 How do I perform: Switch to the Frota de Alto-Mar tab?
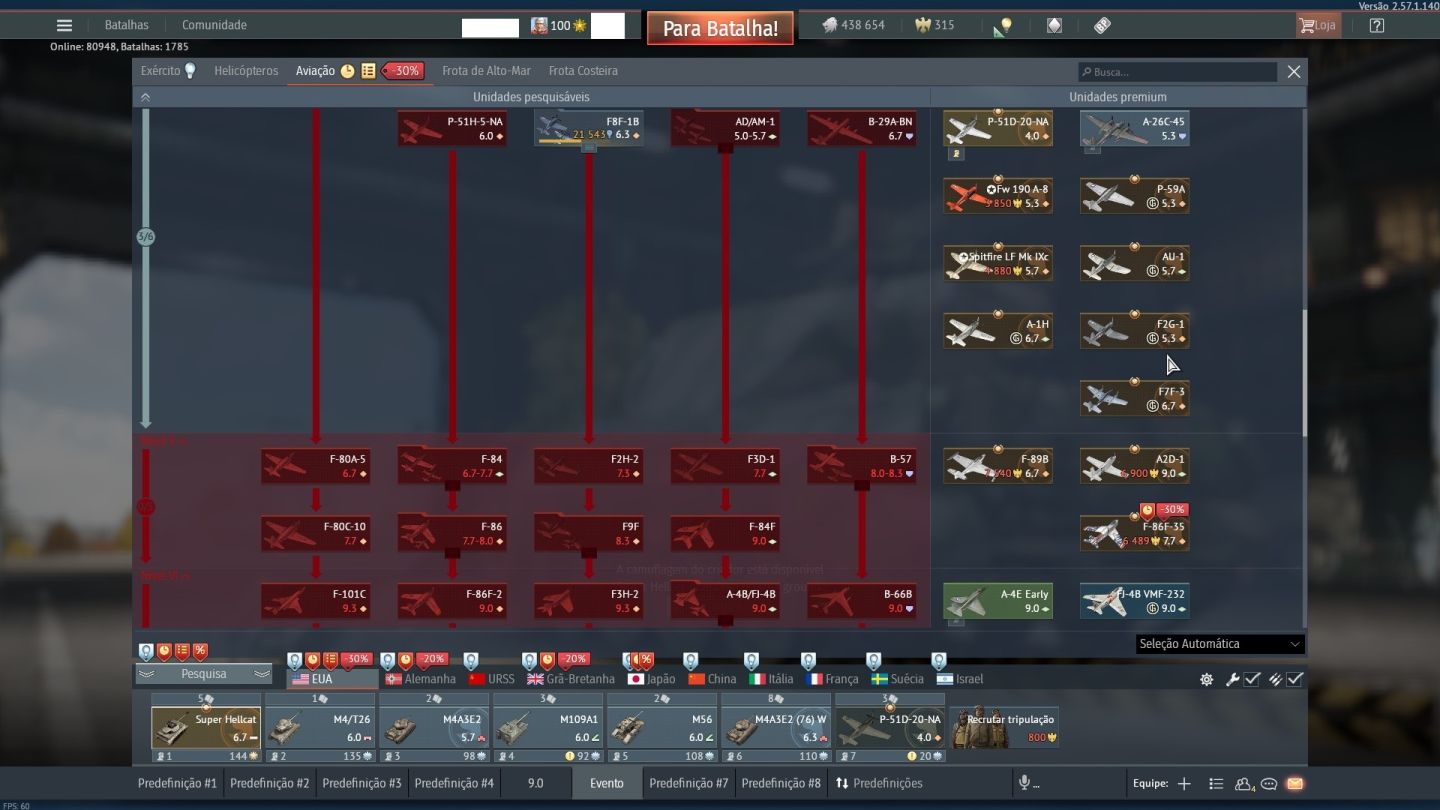click(x=486, y=71)
